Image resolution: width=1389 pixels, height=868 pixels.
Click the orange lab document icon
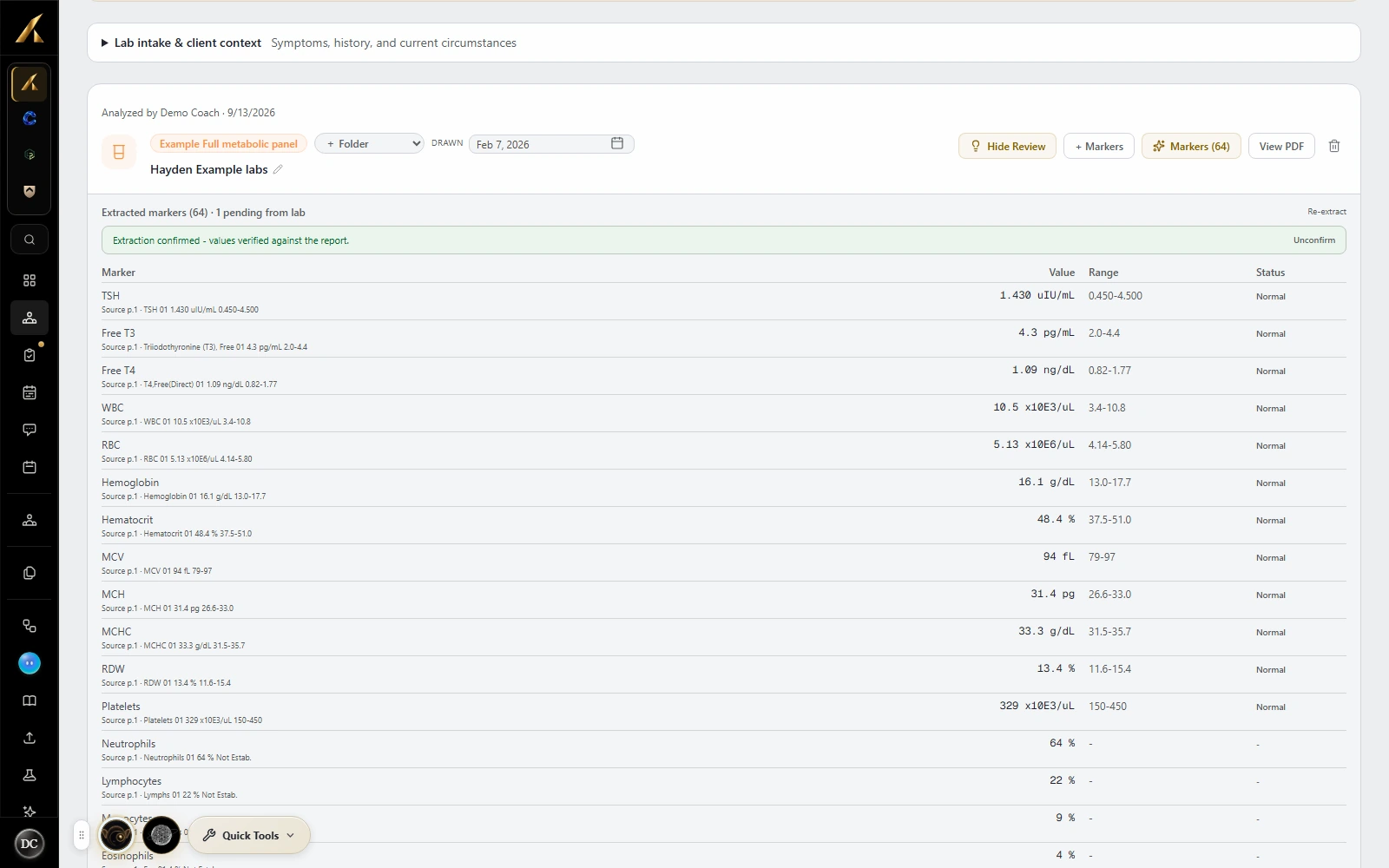click(119, 152)
